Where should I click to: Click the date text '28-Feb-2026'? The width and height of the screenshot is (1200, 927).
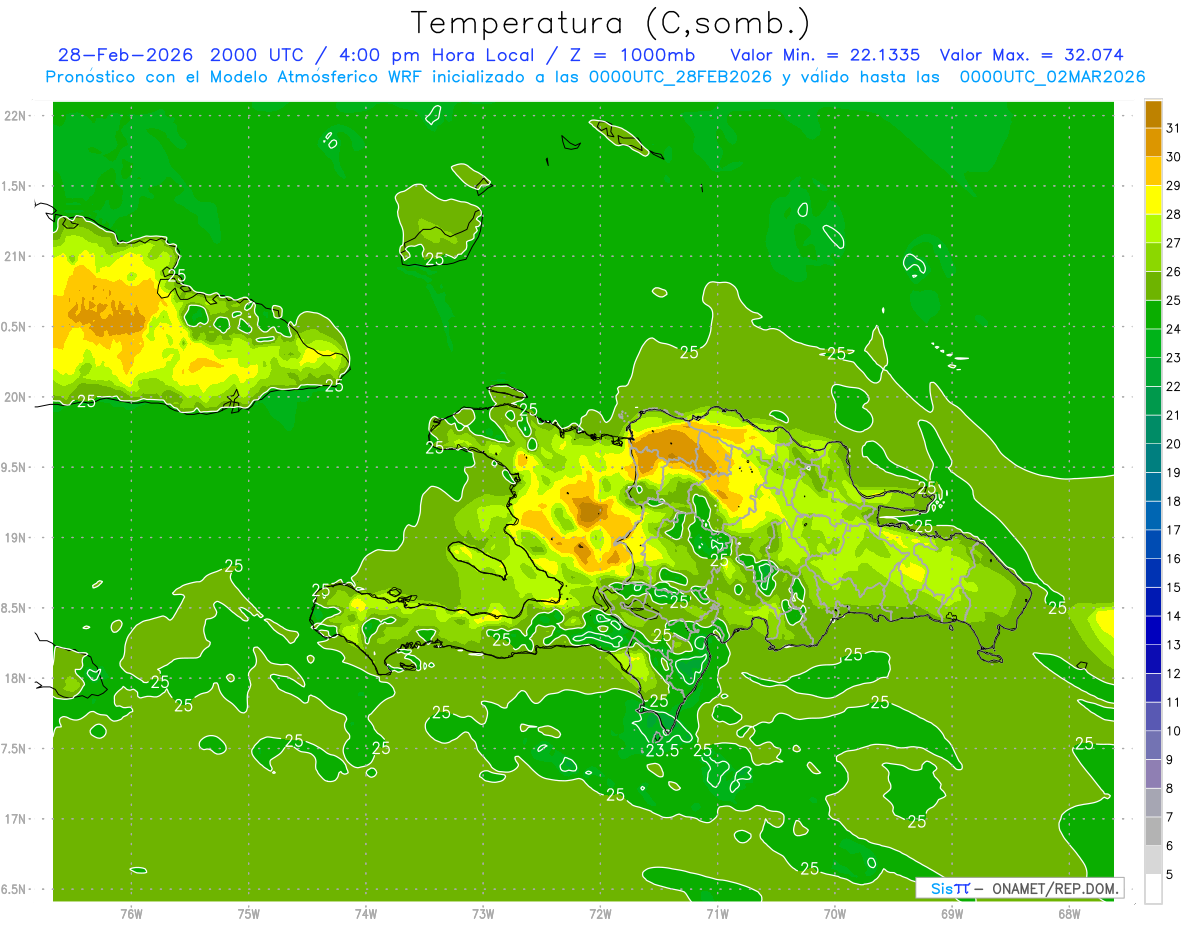coord(125,55)
